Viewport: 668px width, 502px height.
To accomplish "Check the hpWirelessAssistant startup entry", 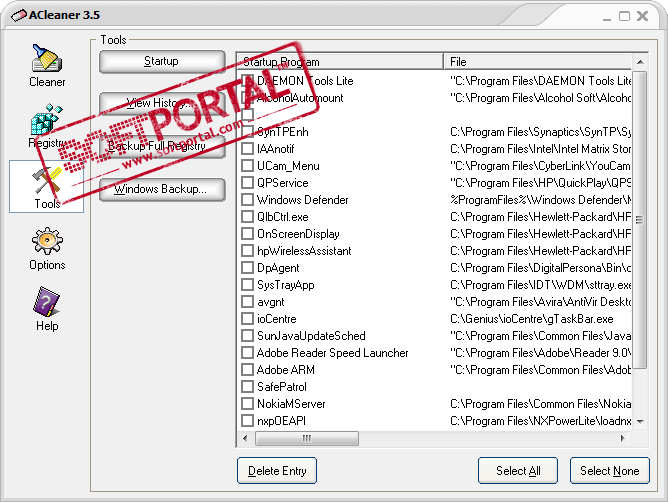I will click(248, 251).
